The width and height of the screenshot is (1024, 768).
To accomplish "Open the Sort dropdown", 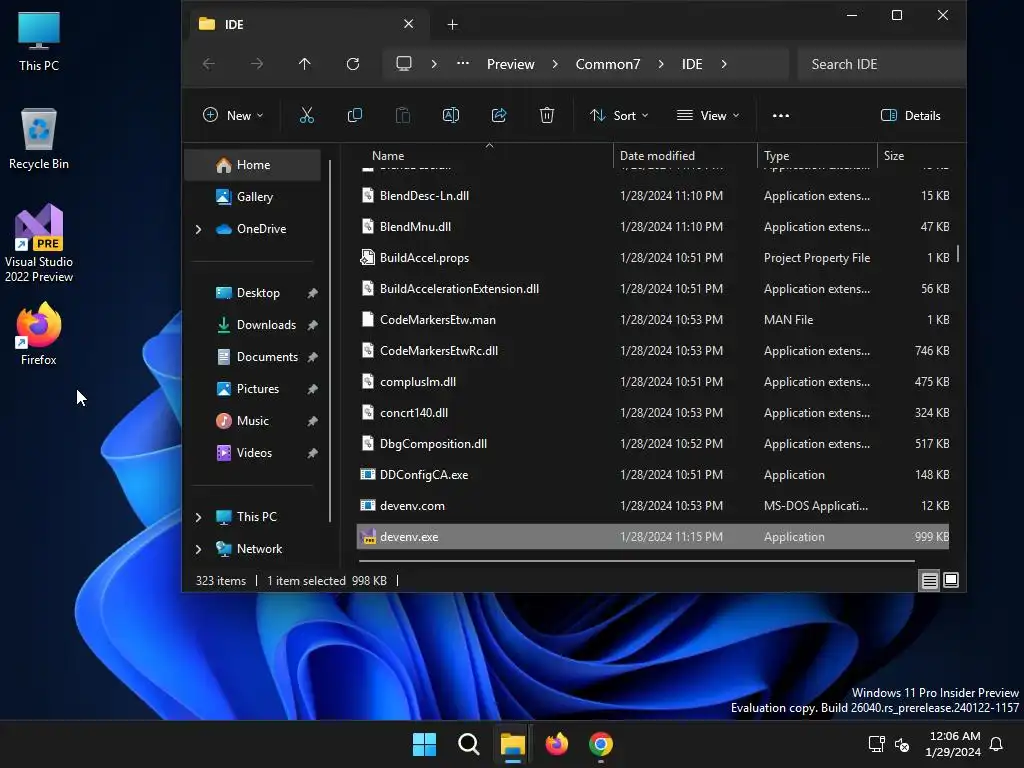I will [x=619, y=116].
